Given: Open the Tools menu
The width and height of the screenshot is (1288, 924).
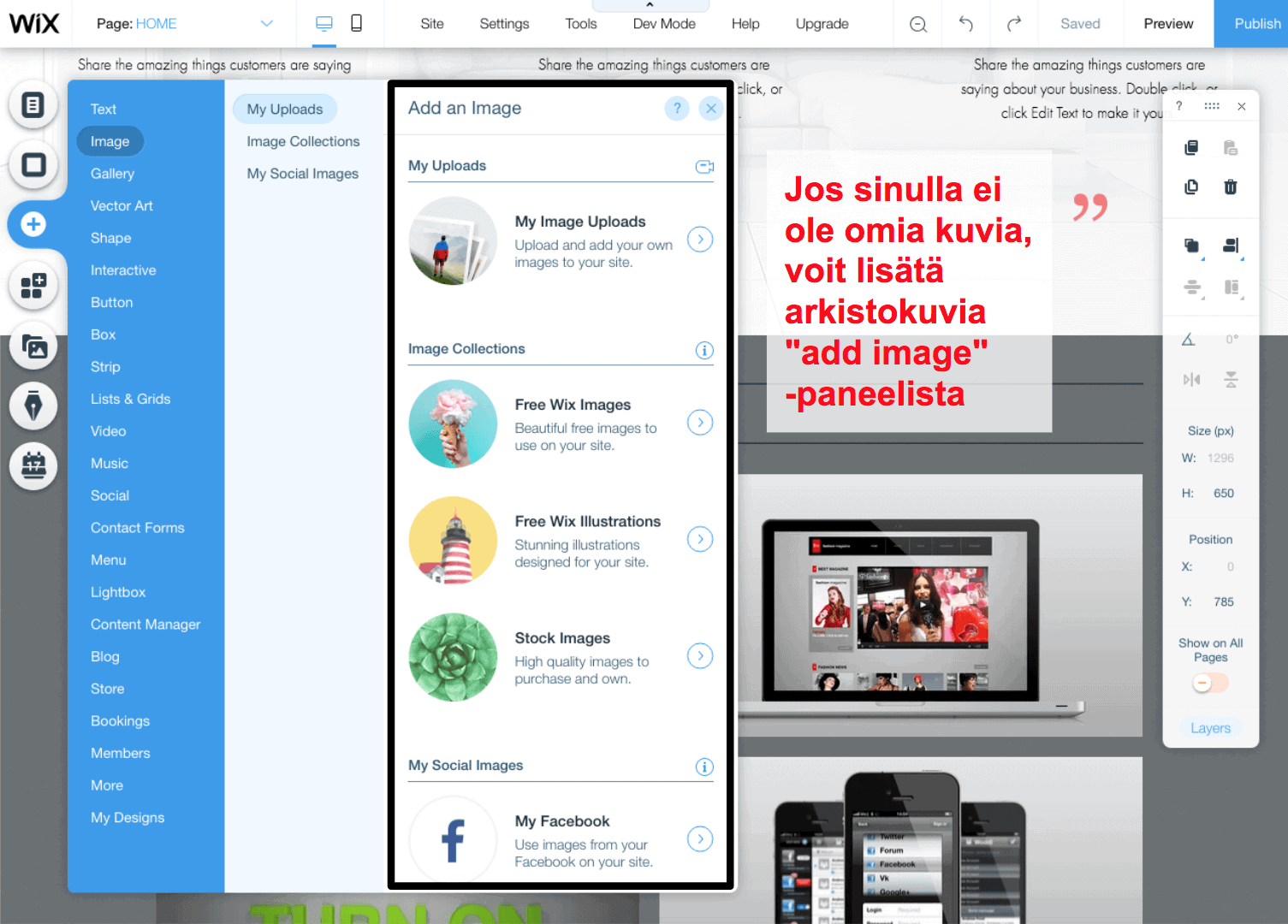Looking at the screenshot, I should pyautogui.click(x=581, y=24).
